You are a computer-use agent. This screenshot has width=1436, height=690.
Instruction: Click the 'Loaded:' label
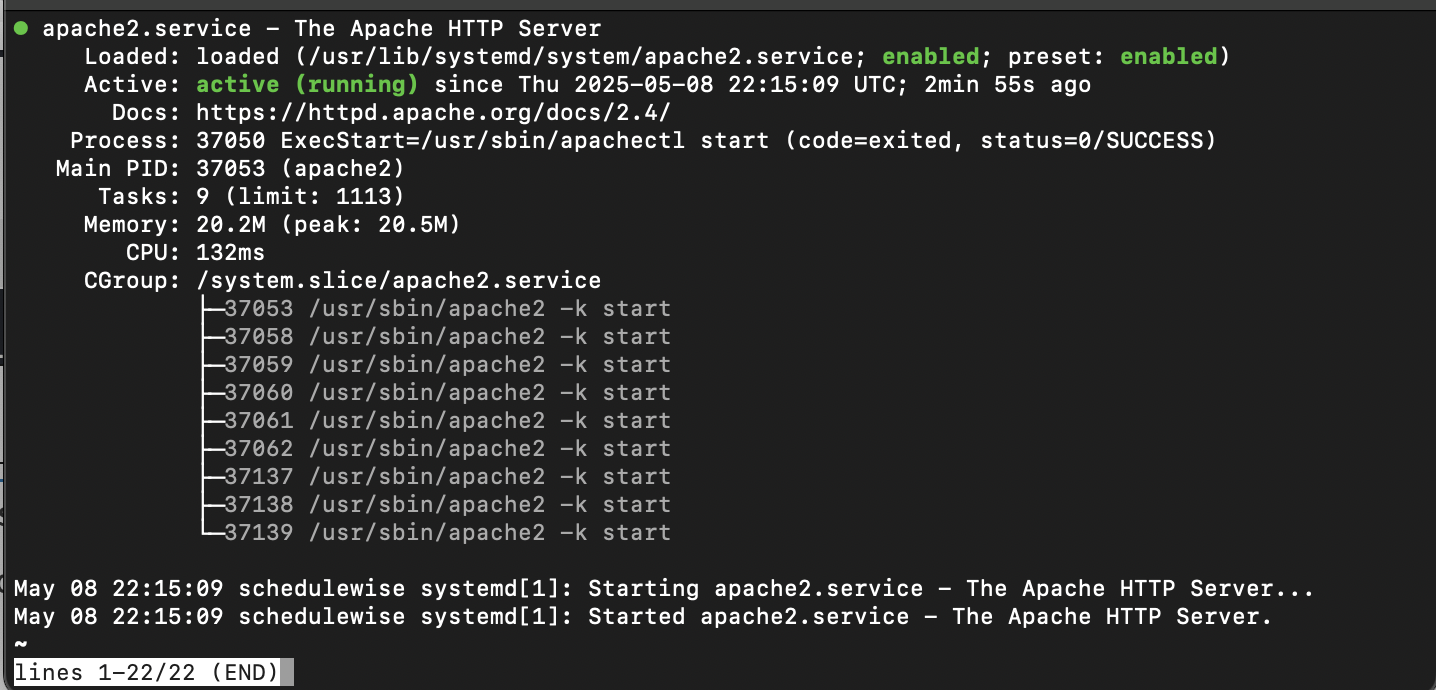pyautogui.click(x=133, y=57)
